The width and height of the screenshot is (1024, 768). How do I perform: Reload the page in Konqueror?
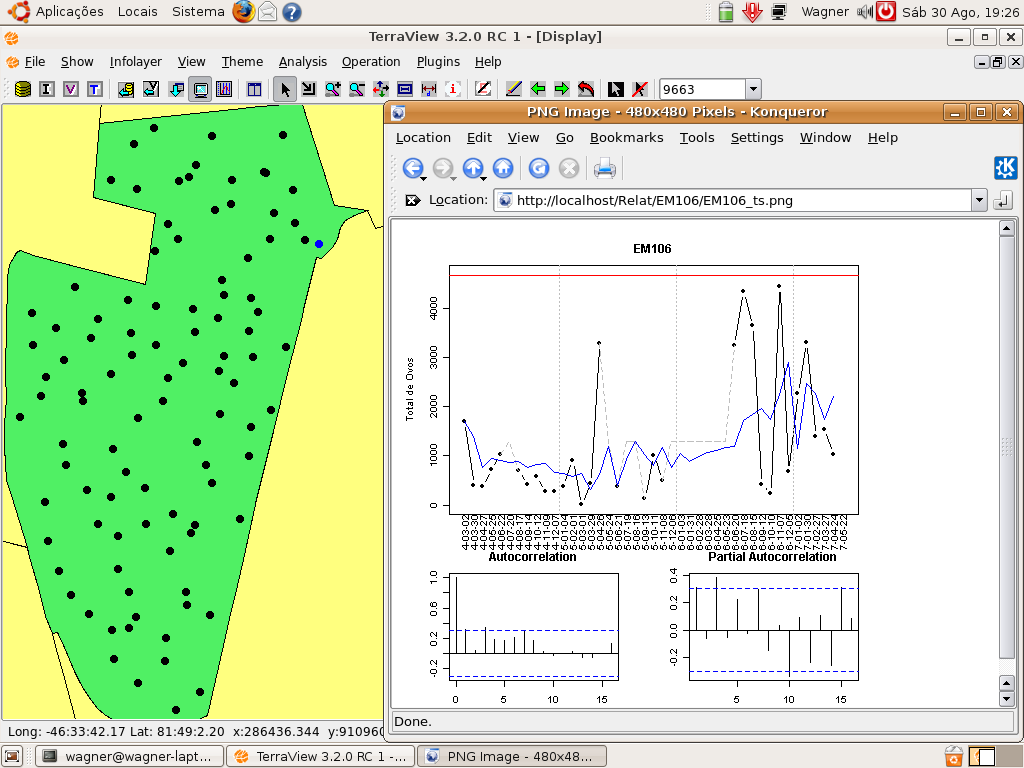pos(539,168)
